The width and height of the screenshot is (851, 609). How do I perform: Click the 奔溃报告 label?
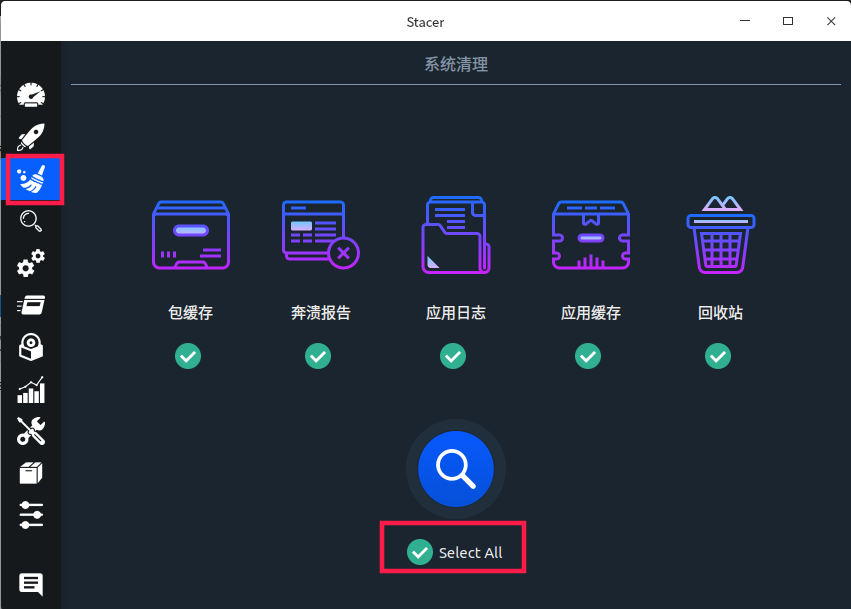[321, 313]
